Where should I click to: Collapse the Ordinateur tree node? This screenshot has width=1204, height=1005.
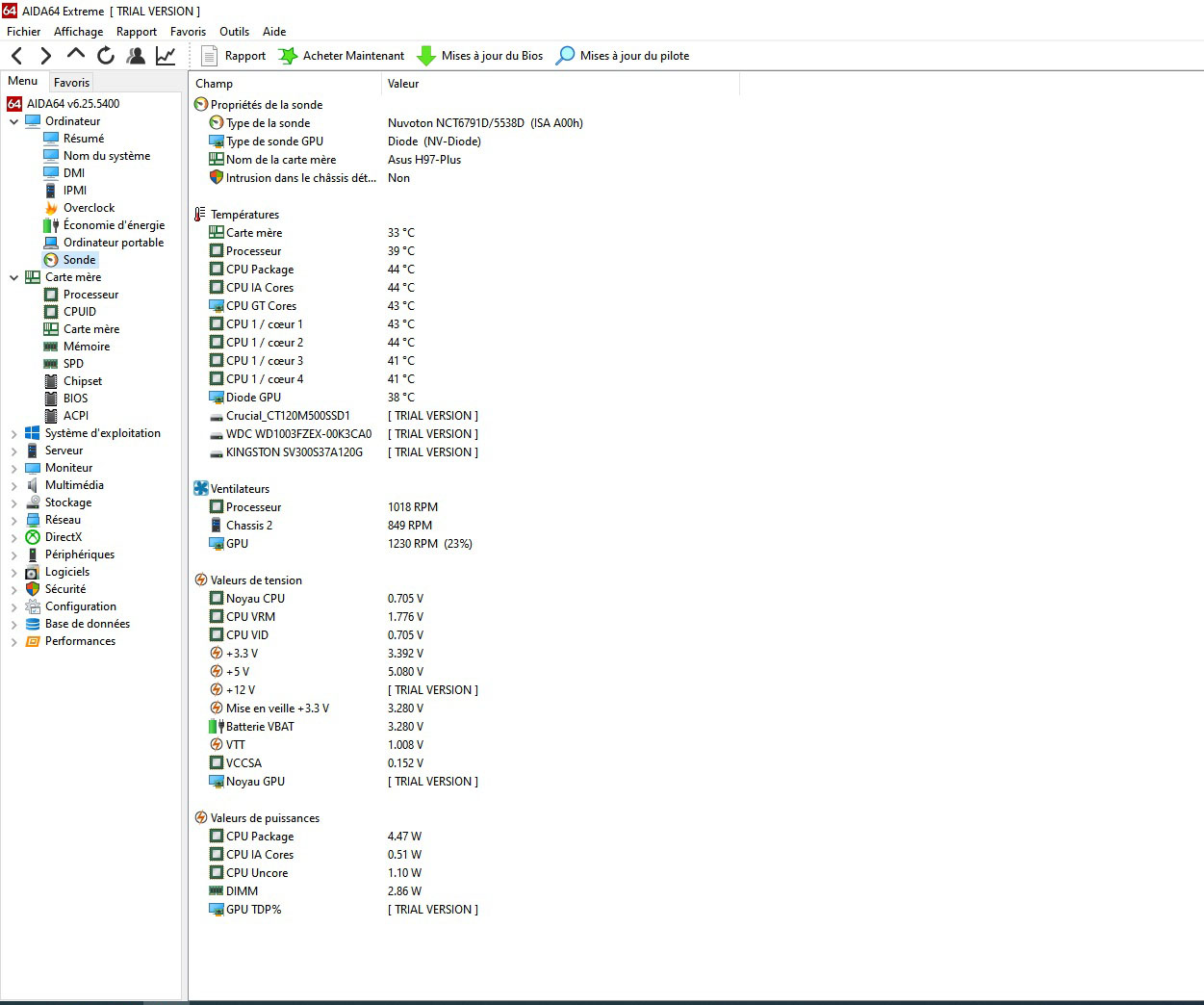point(13,121)
